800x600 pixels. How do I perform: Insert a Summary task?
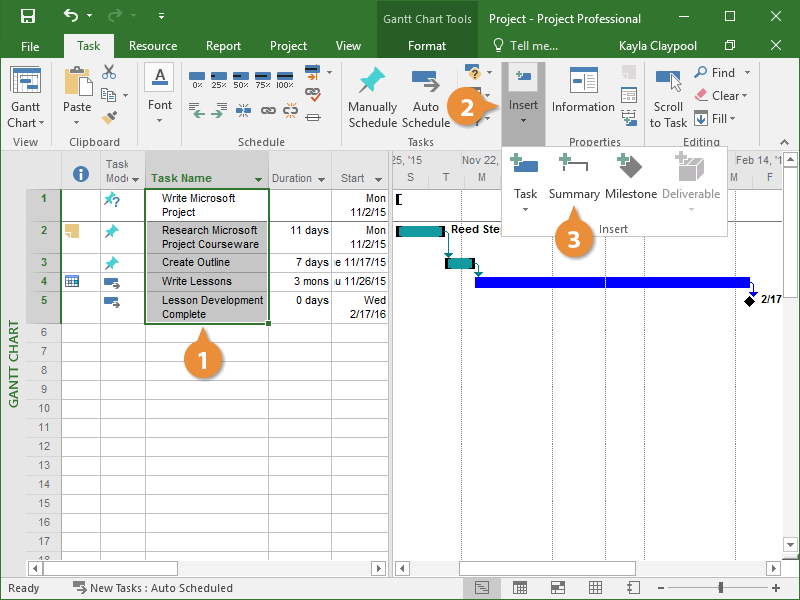(574, 176)
